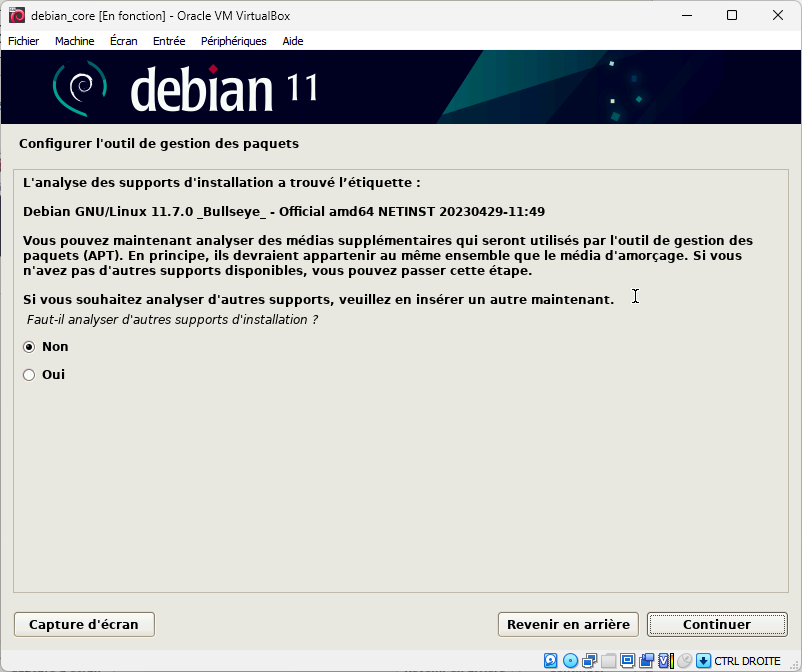The height and width of the screenshot is (672, 802).
Task: Click the display settings status icon
Action: [x=627, y=661]
